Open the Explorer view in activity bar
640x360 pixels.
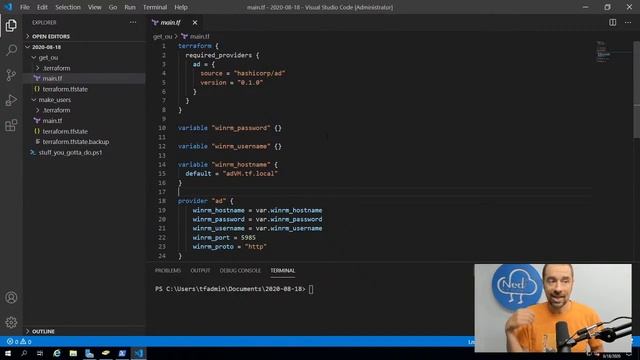[11, 25]
